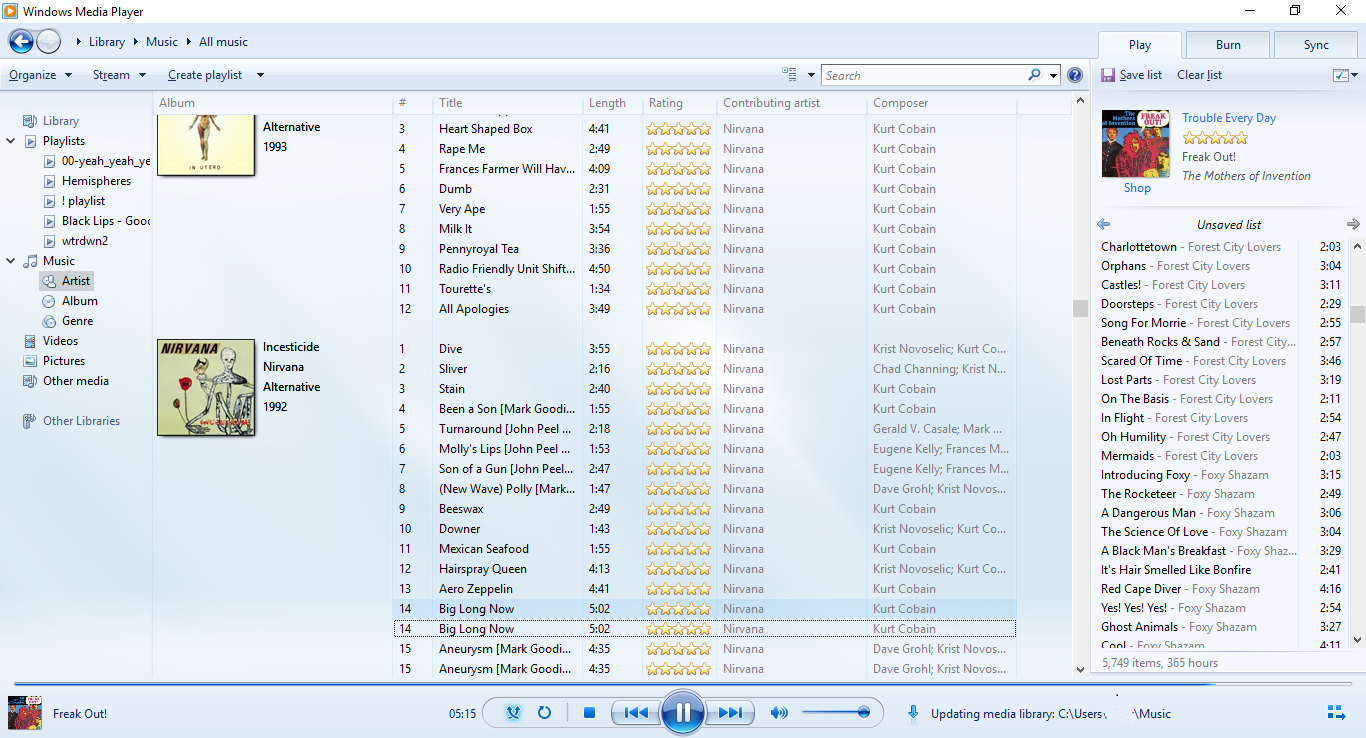1366x738 pixels.
Task: Switch to the Burn tab
Action: pyautogui.click(x=1228, y=44)
